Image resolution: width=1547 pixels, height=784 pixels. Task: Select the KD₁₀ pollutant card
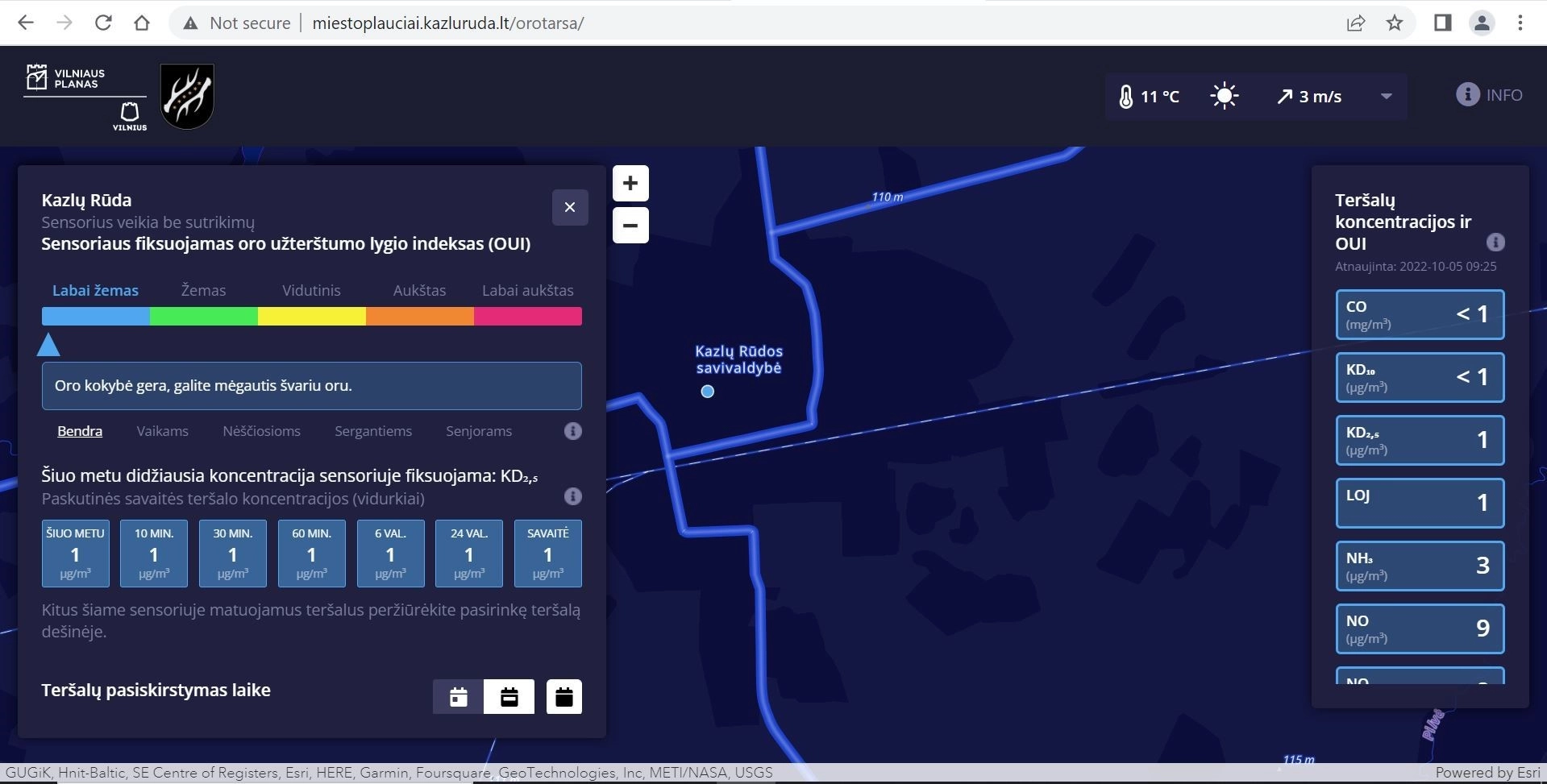click(1420, 377)
